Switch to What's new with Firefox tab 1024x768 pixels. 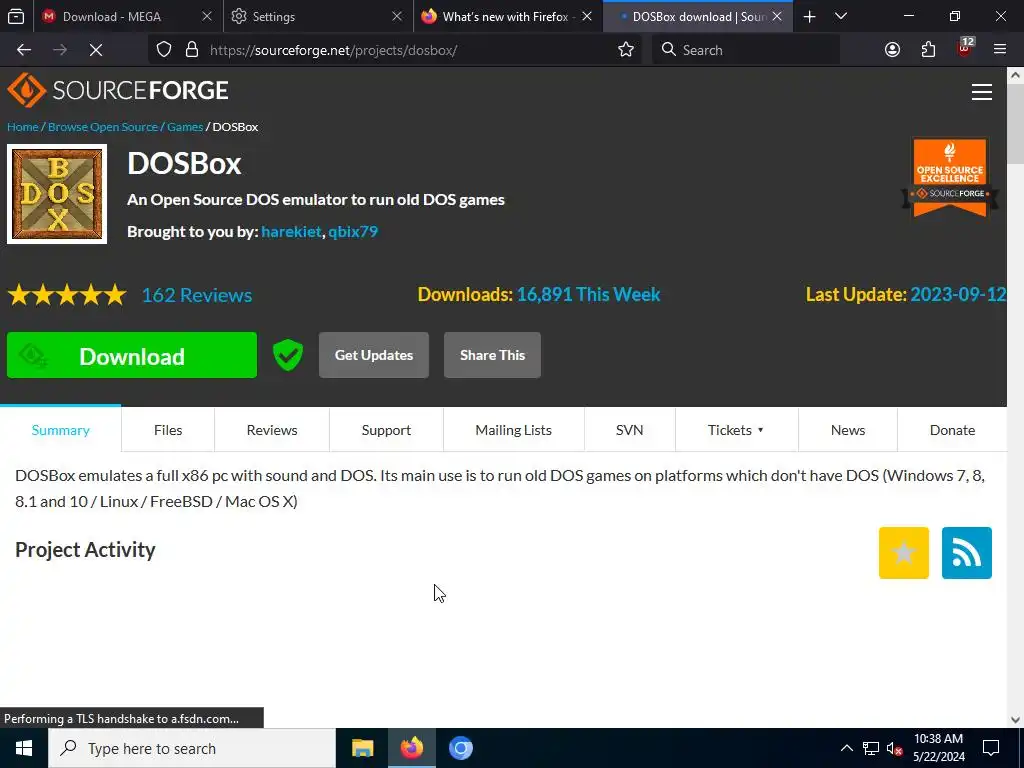500,16
